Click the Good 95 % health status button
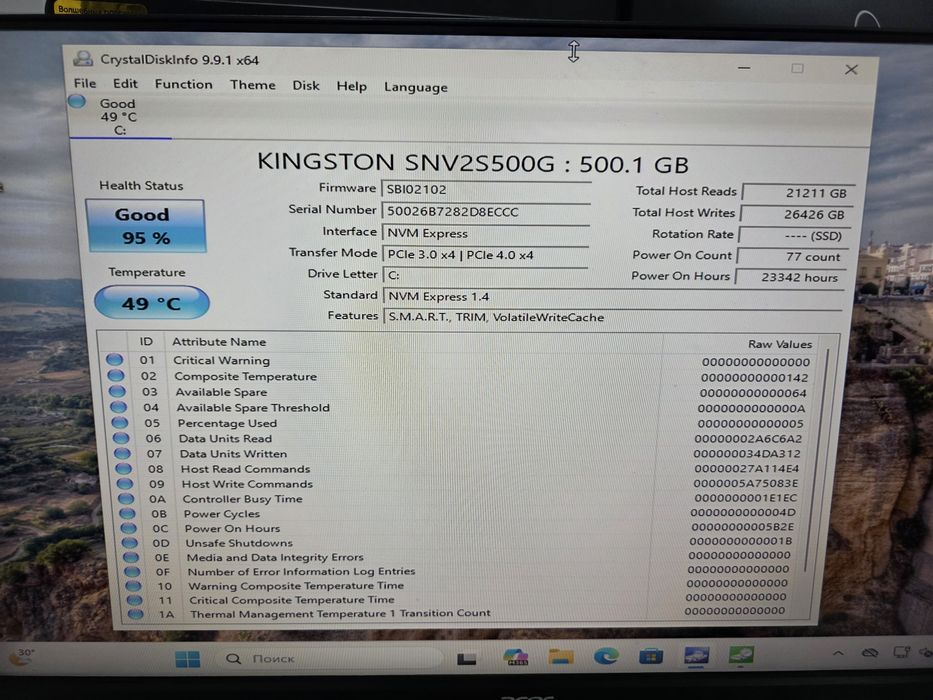Viewport: 933px width, 700px height. coord(146,226)
